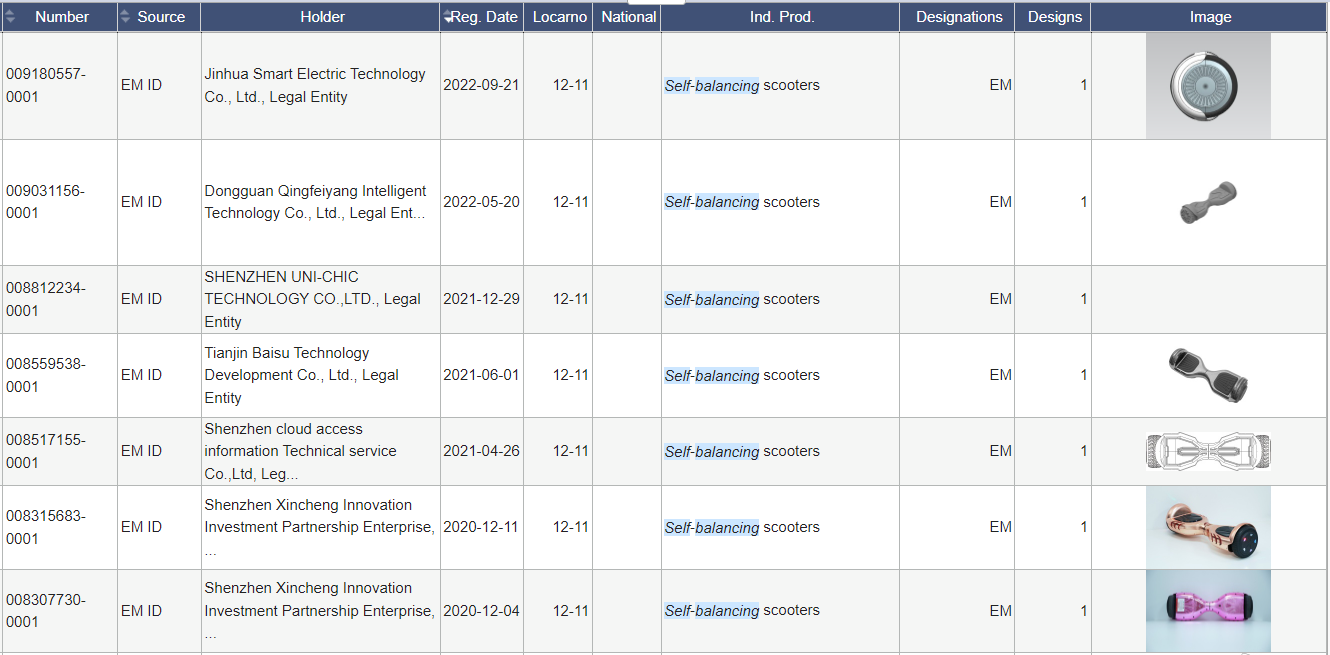Click the Designs column header

coord(1054,17)
